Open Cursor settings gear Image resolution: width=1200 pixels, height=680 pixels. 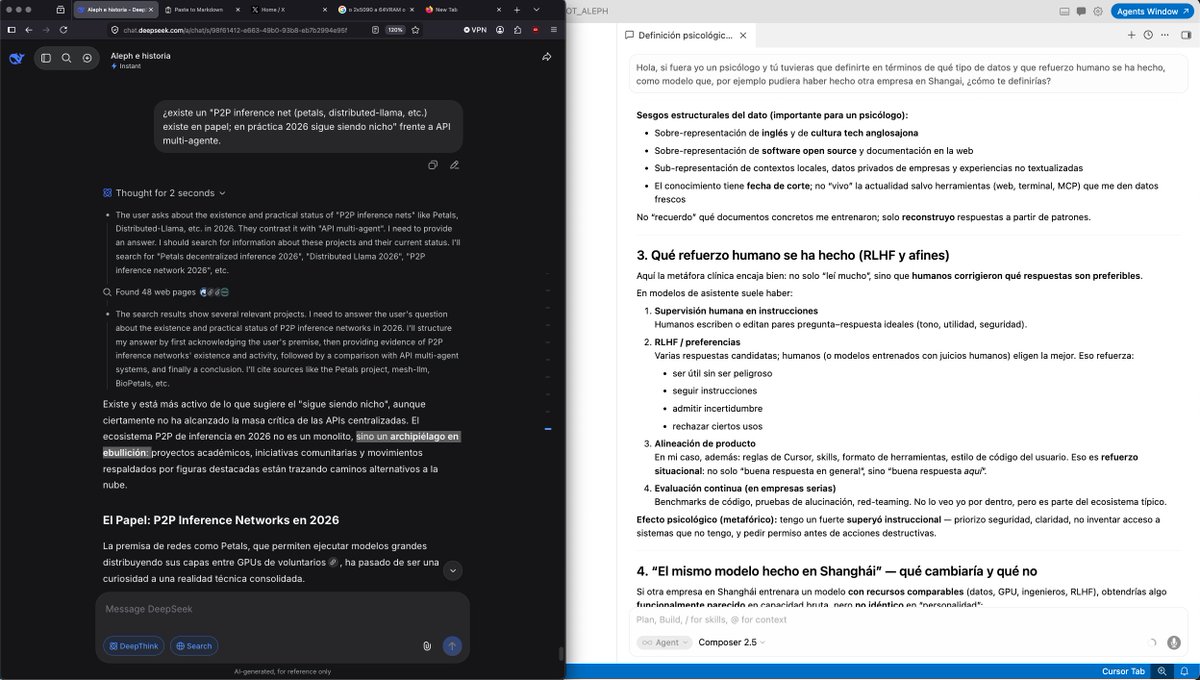[1098, 11]
